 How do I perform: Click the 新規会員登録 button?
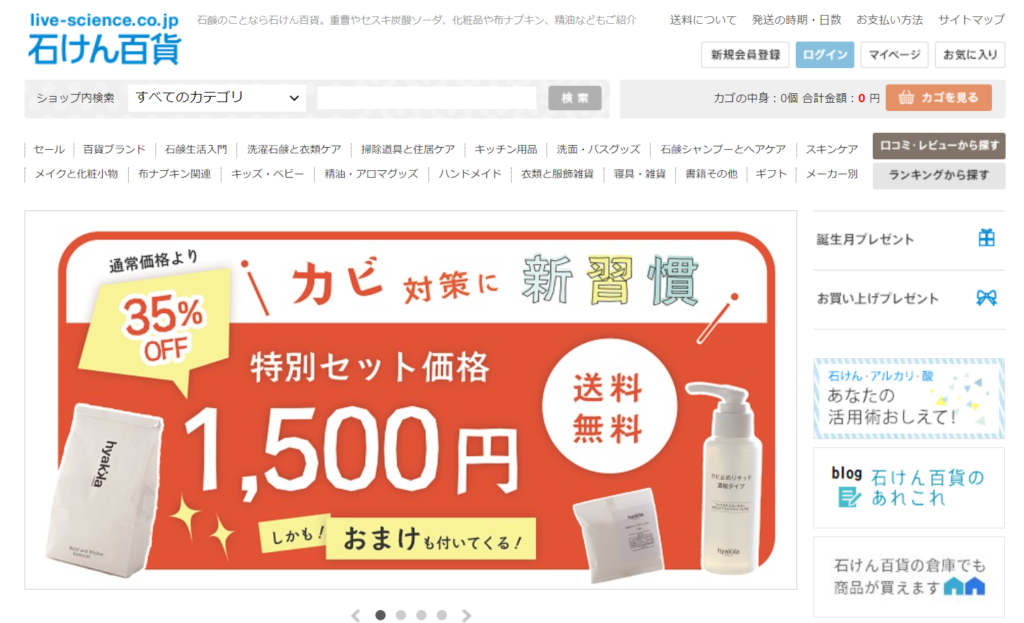745,55
